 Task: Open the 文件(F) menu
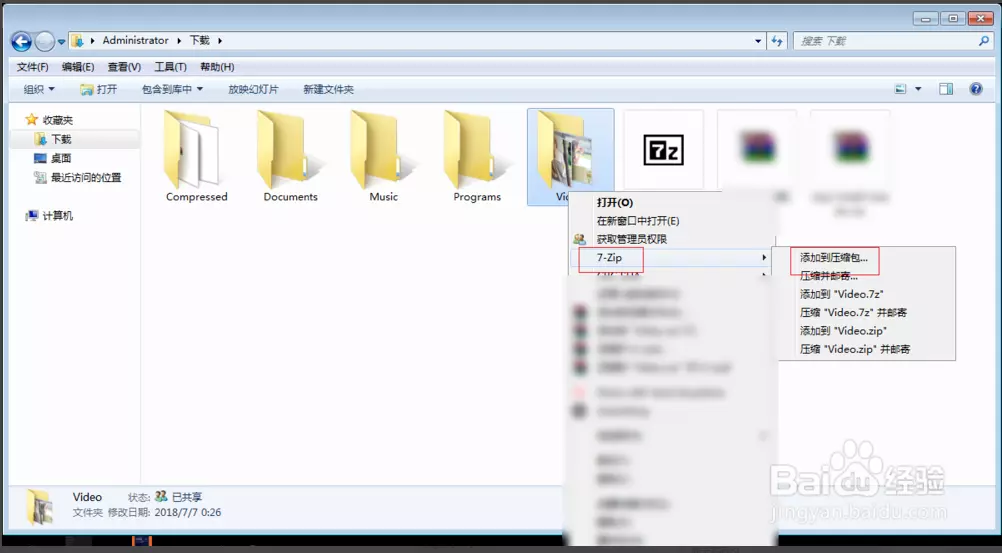click(x=32, y=66)
